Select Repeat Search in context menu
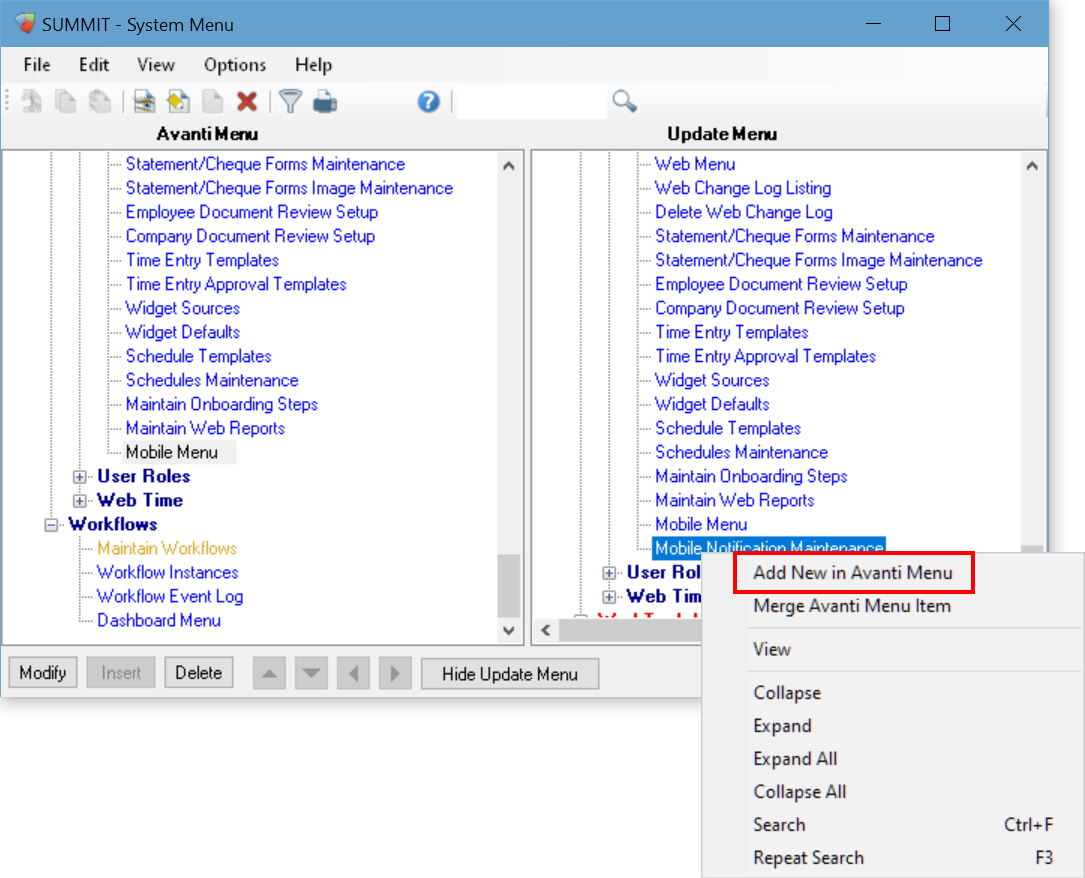Screen dimensions: 1085x878 pos(808,858)
